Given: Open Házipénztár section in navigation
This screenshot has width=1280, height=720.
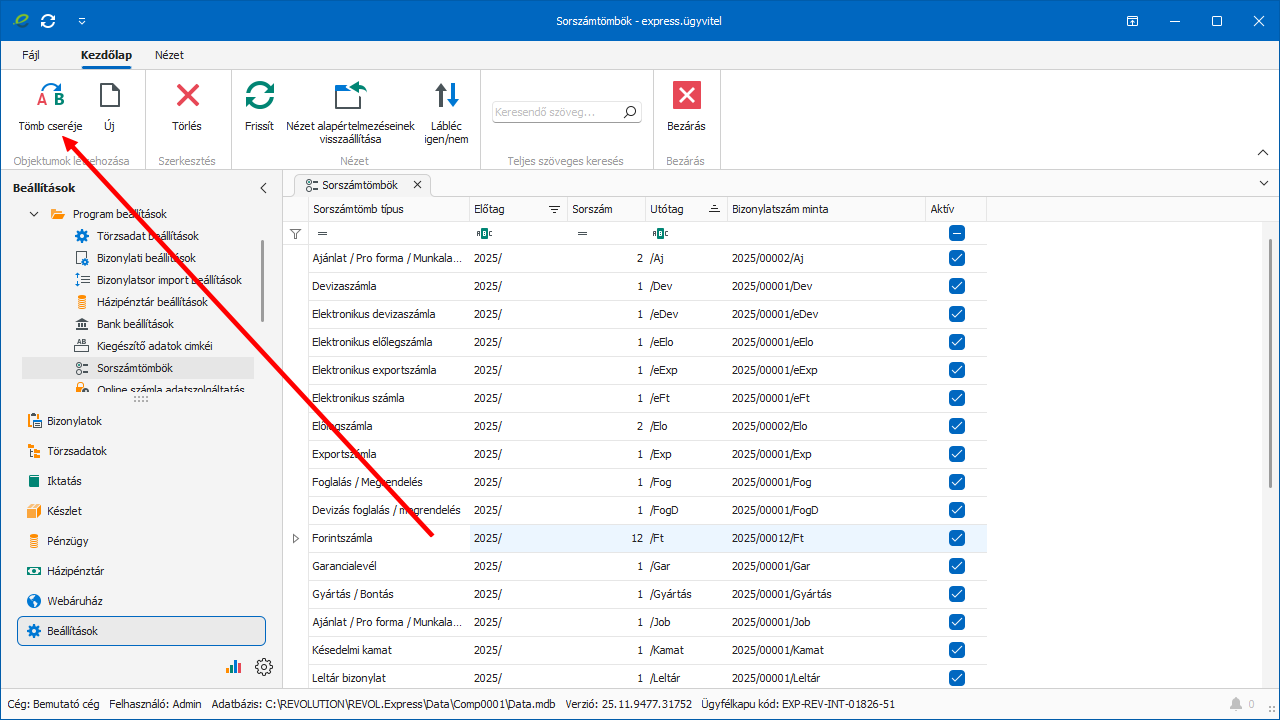Looking at the screenshot, I should [x=75, y=571].
